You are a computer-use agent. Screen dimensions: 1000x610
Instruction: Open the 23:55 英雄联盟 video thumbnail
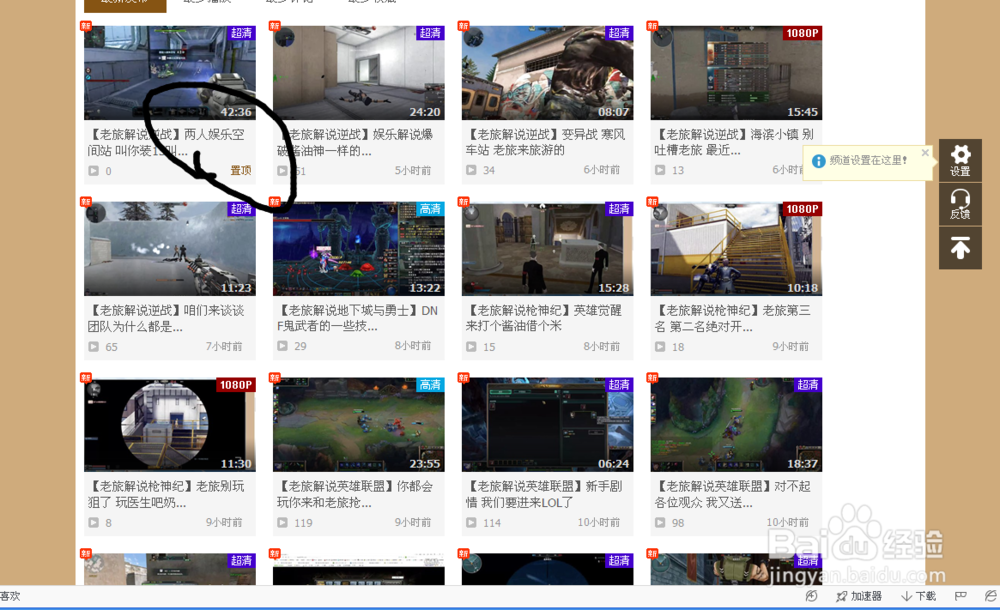(358, 425)
